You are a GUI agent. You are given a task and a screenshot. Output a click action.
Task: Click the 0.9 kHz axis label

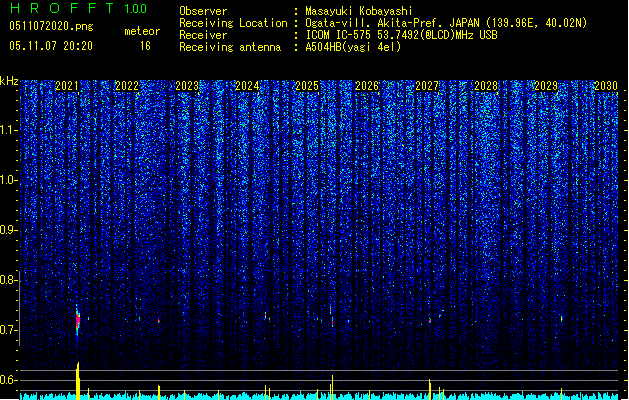(x=9, y=230)
